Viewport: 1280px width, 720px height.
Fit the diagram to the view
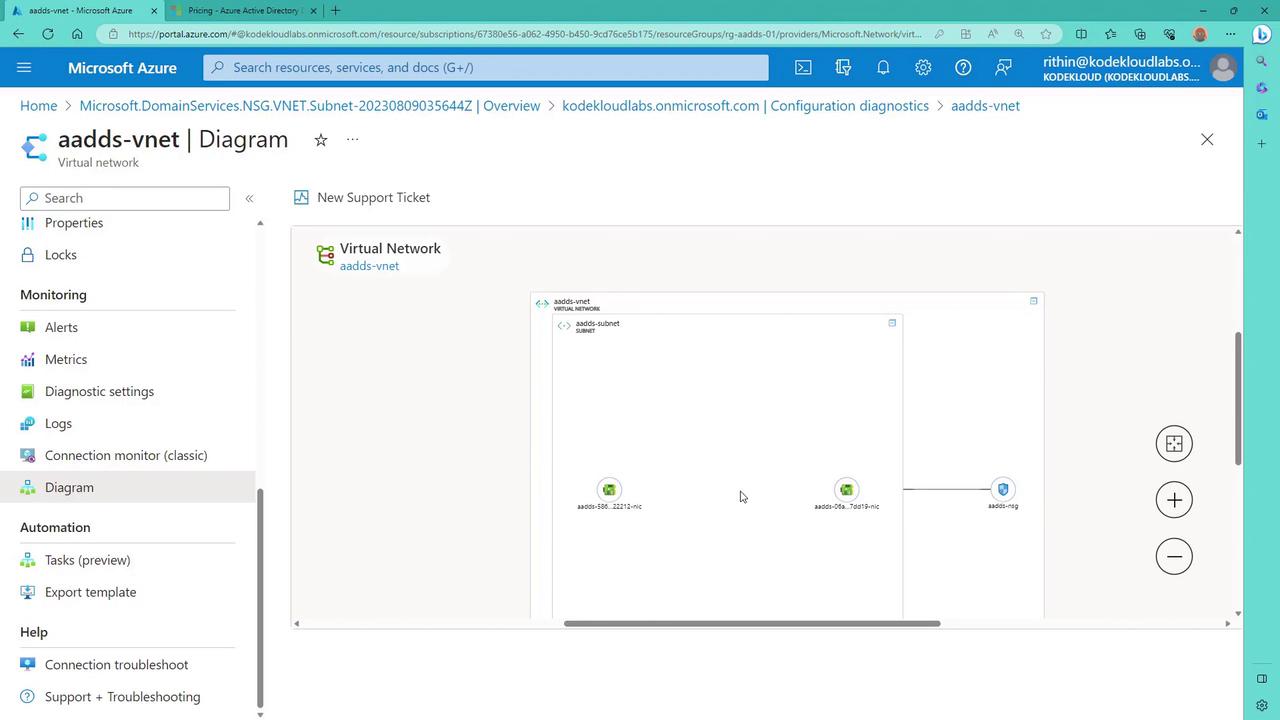1174,444
